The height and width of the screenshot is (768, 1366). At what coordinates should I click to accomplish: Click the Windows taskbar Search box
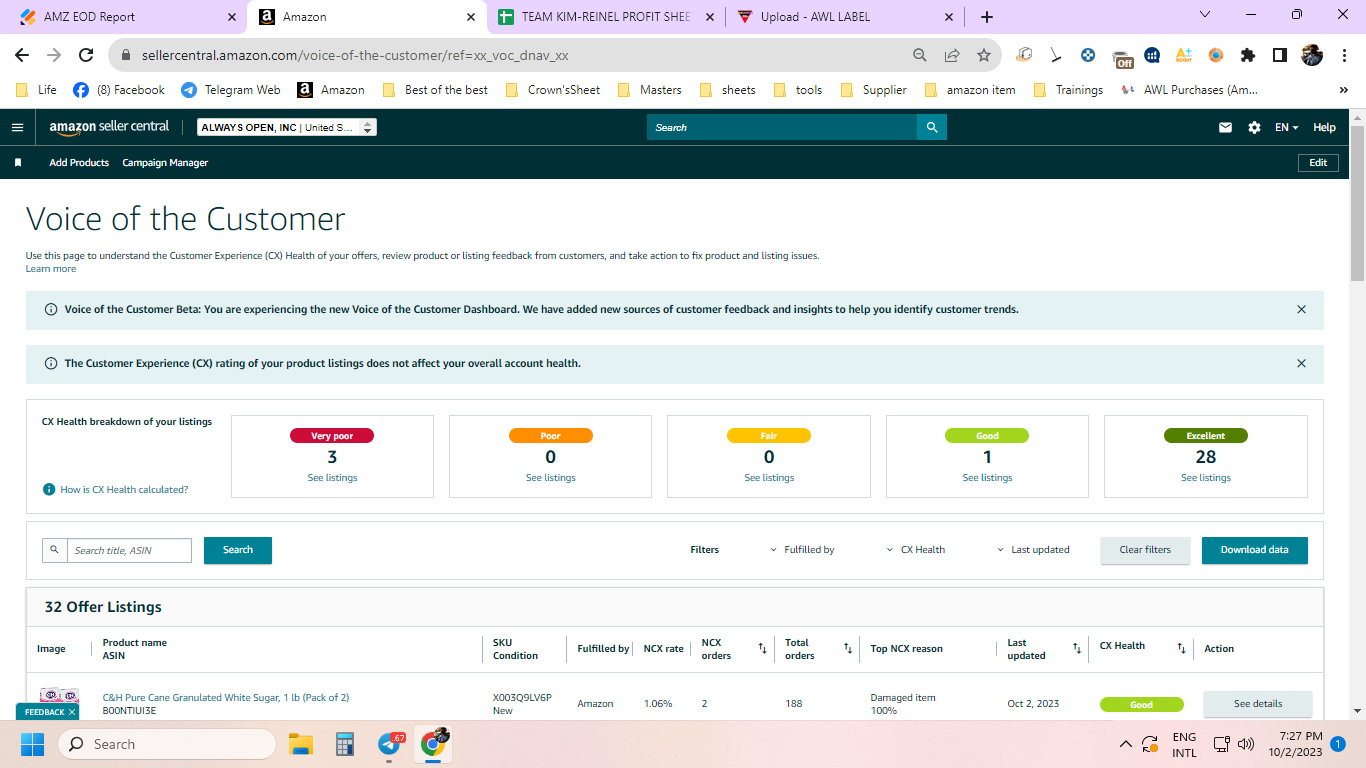pos(166,744)
